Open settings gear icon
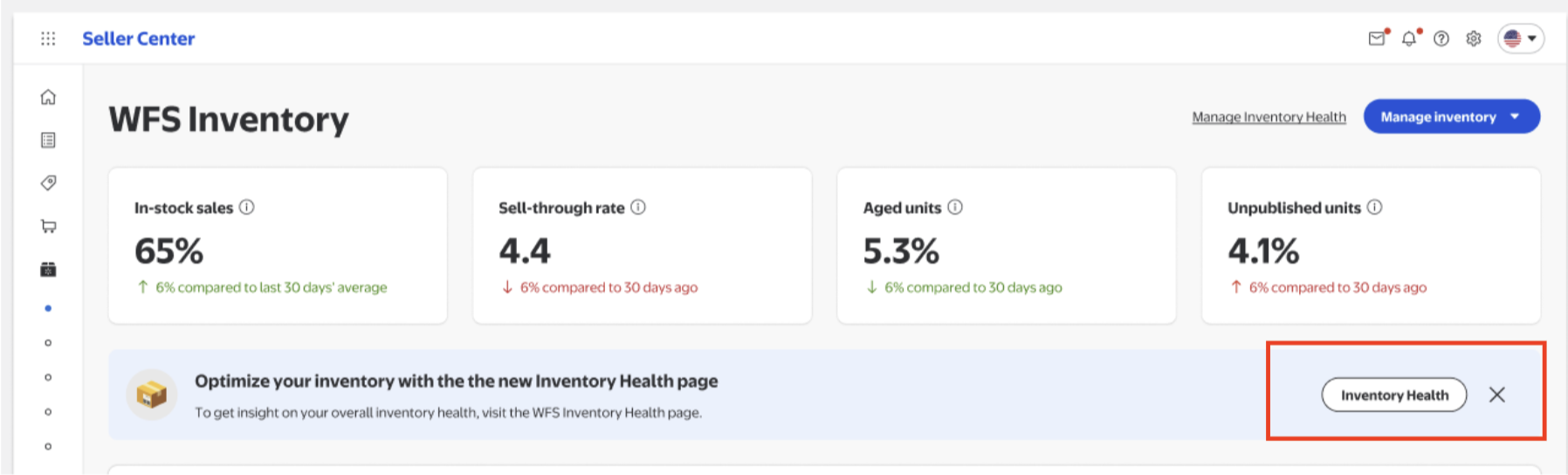The width and height of the screenshot is (1568, 475). [x=1474, y=38]
